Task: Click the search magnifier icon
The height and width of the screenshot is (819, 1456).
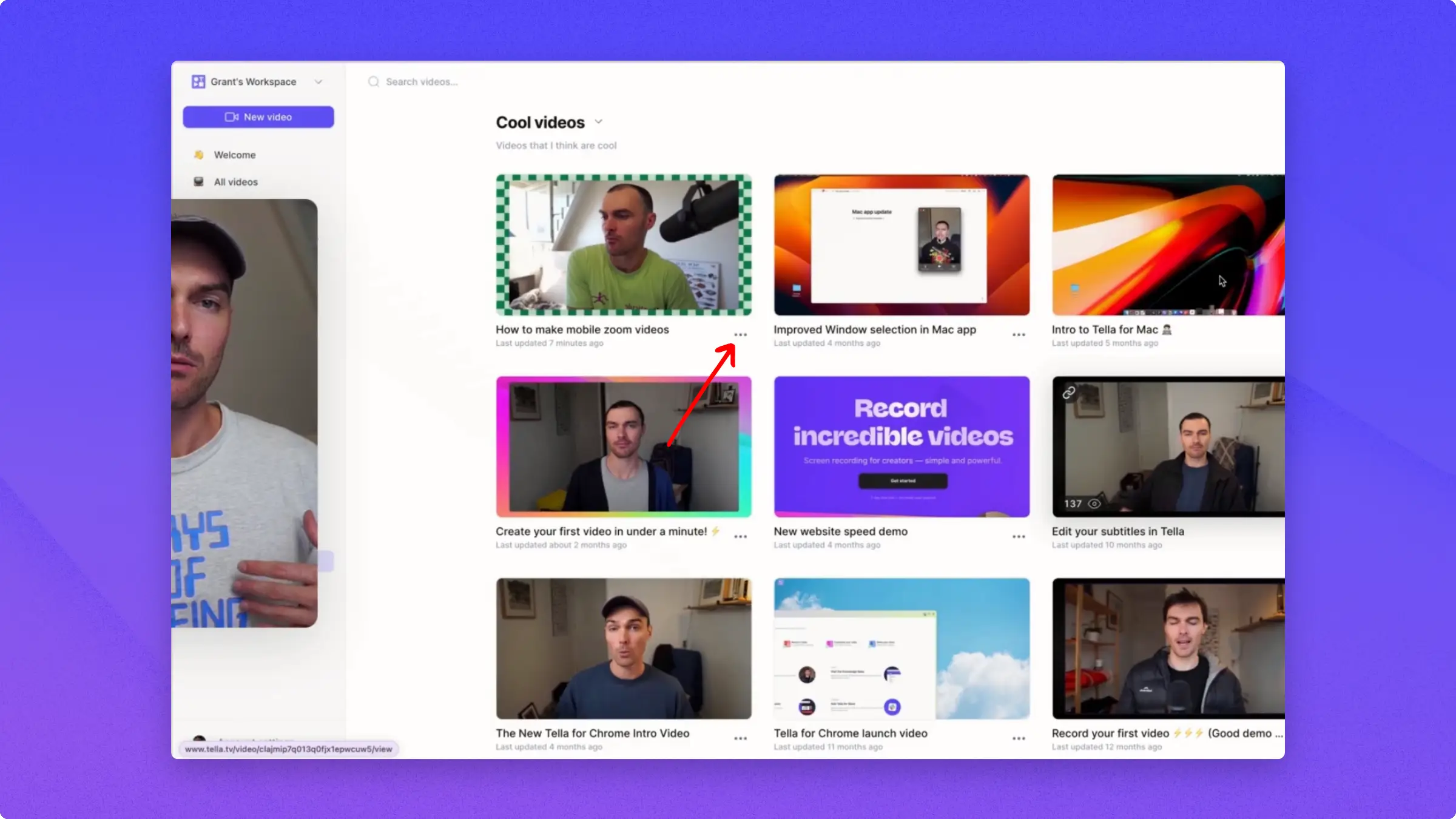Action: click(374, 82)
